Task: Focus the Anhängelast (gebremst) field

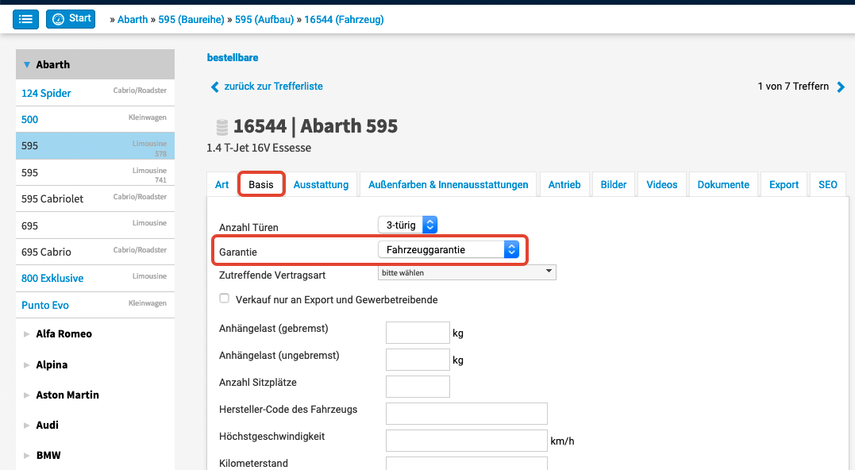Action: click(x=418, y=333)
